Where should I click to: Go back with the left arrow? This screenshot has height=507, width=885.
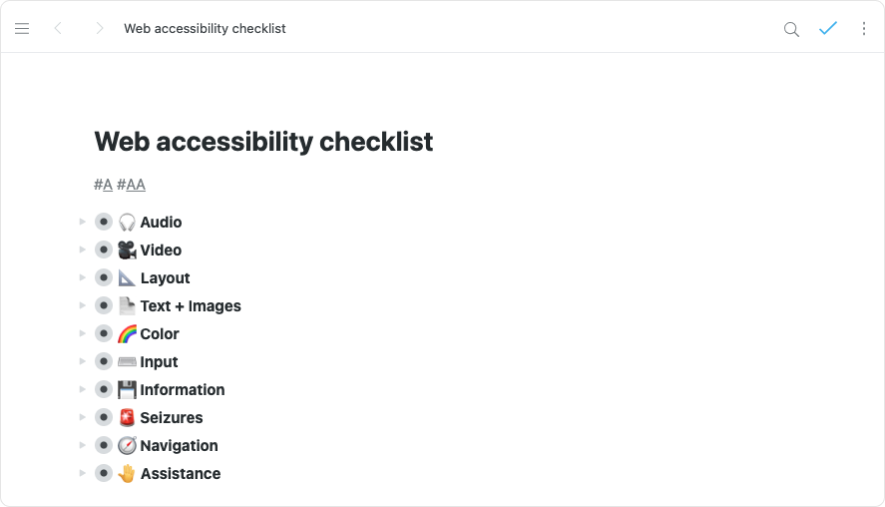(x=58, y=29)
